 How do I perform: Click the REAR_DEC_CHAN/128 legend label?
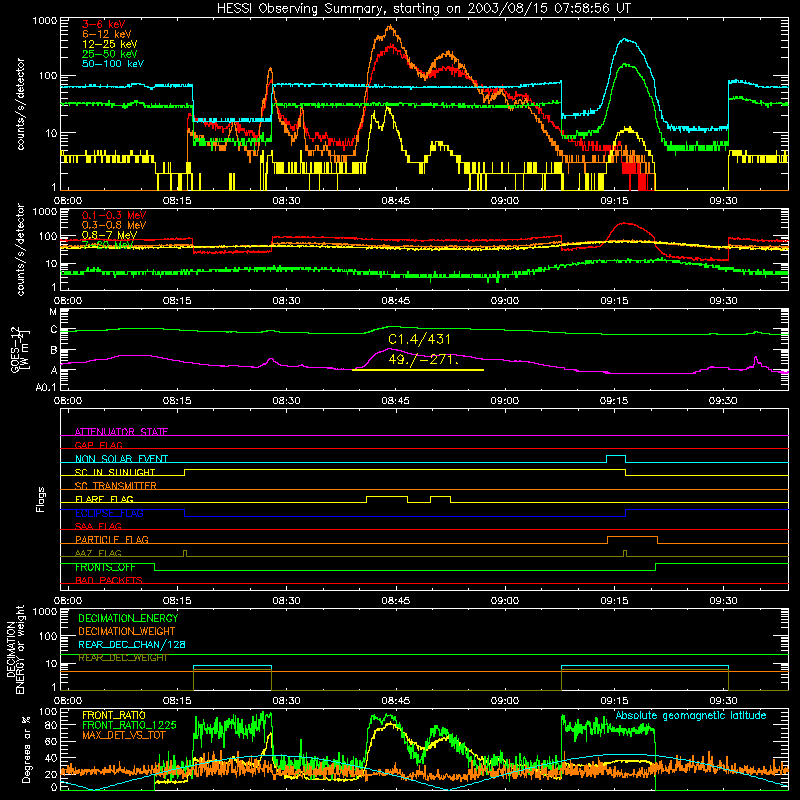(x=132, y=644)
